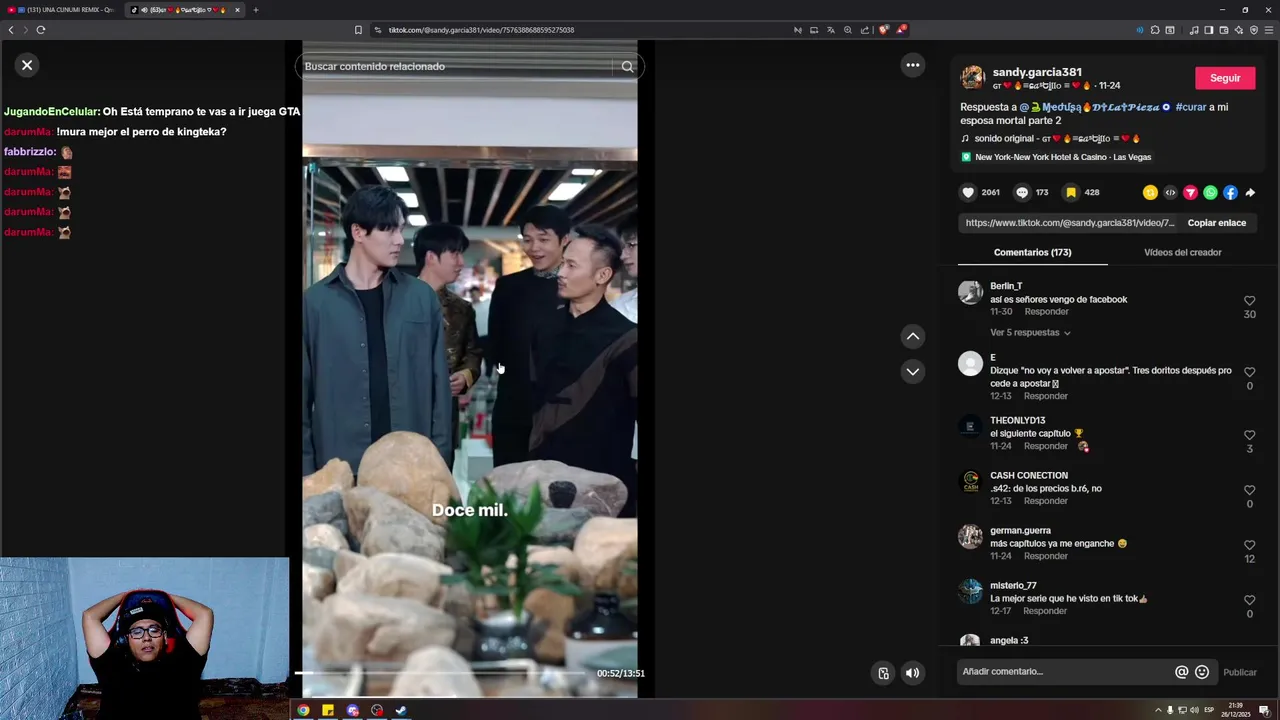
Task: Open the three-dot more options menu
Action: 912,65
